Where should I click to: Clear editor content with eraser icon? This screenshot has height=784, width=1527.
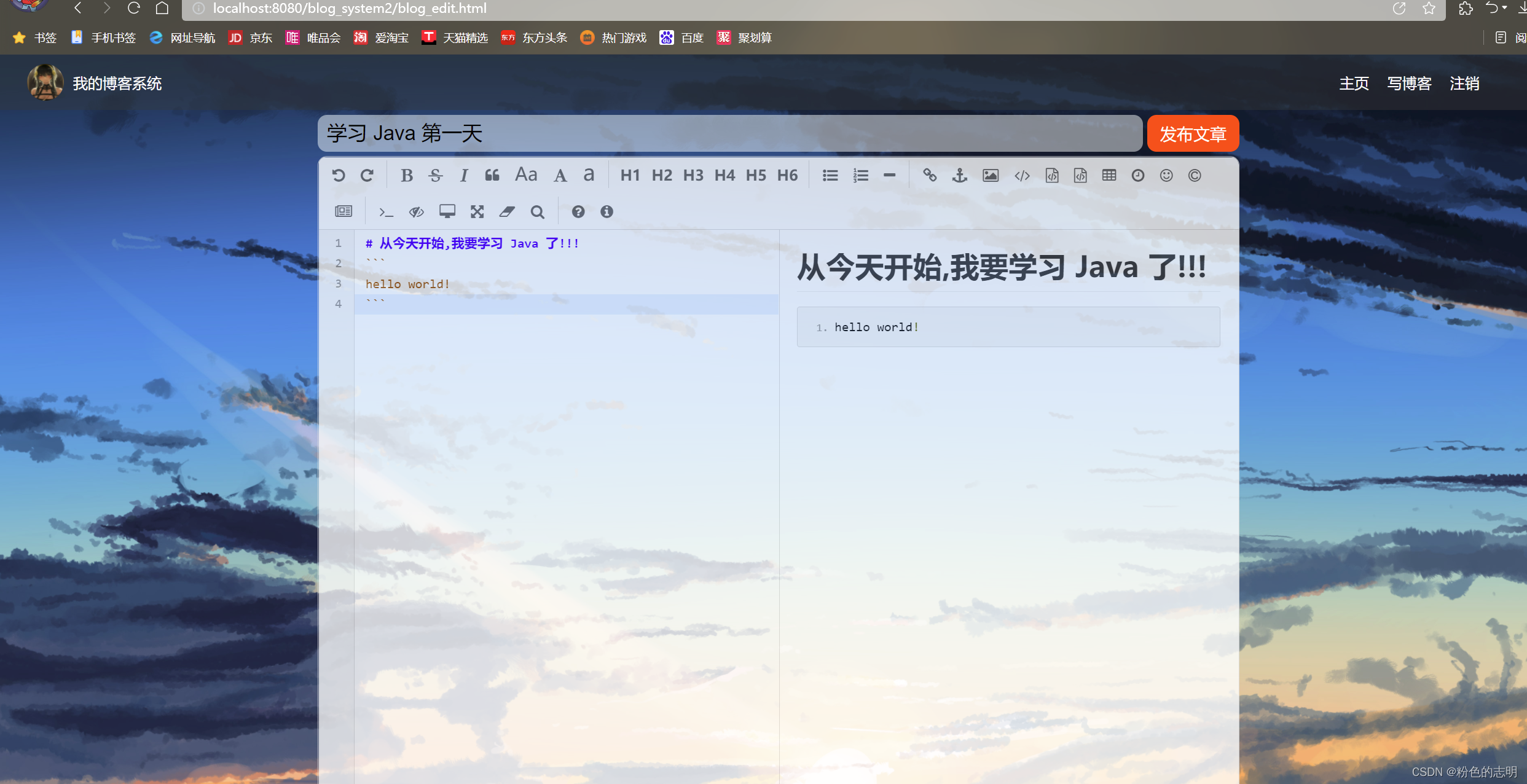(x=507, y=211)
